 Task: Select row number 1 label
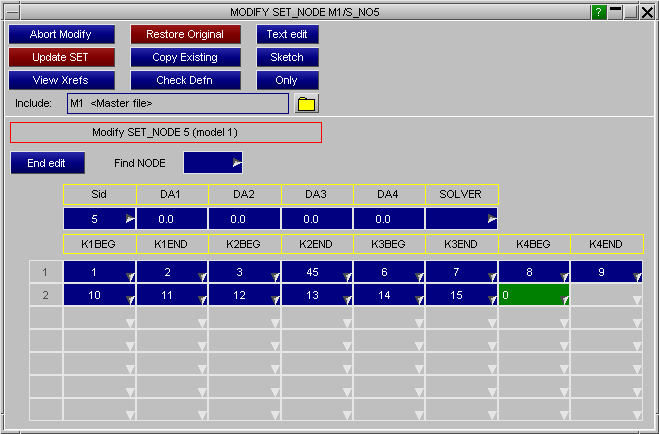[45, 272]
